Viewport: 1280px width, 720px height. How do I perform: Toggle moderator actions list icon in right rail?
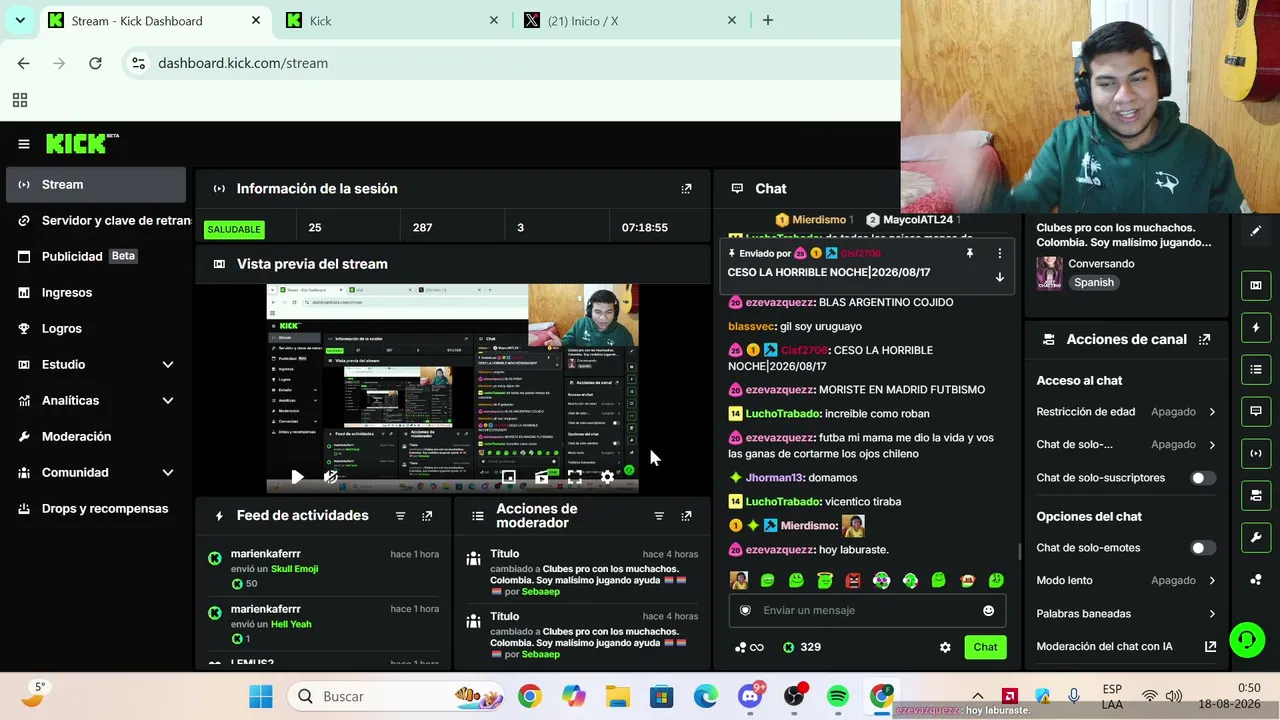pyautogui.click(x=1256, y=369)
